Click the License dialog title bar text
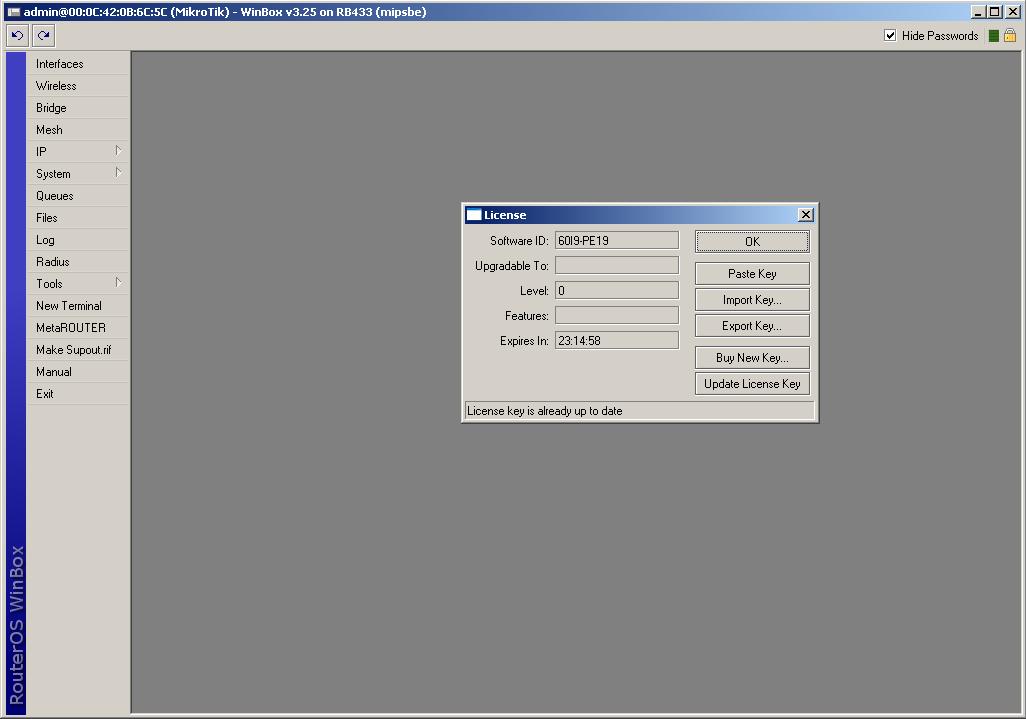This screenshot has width=1026, height=719. 504,215
